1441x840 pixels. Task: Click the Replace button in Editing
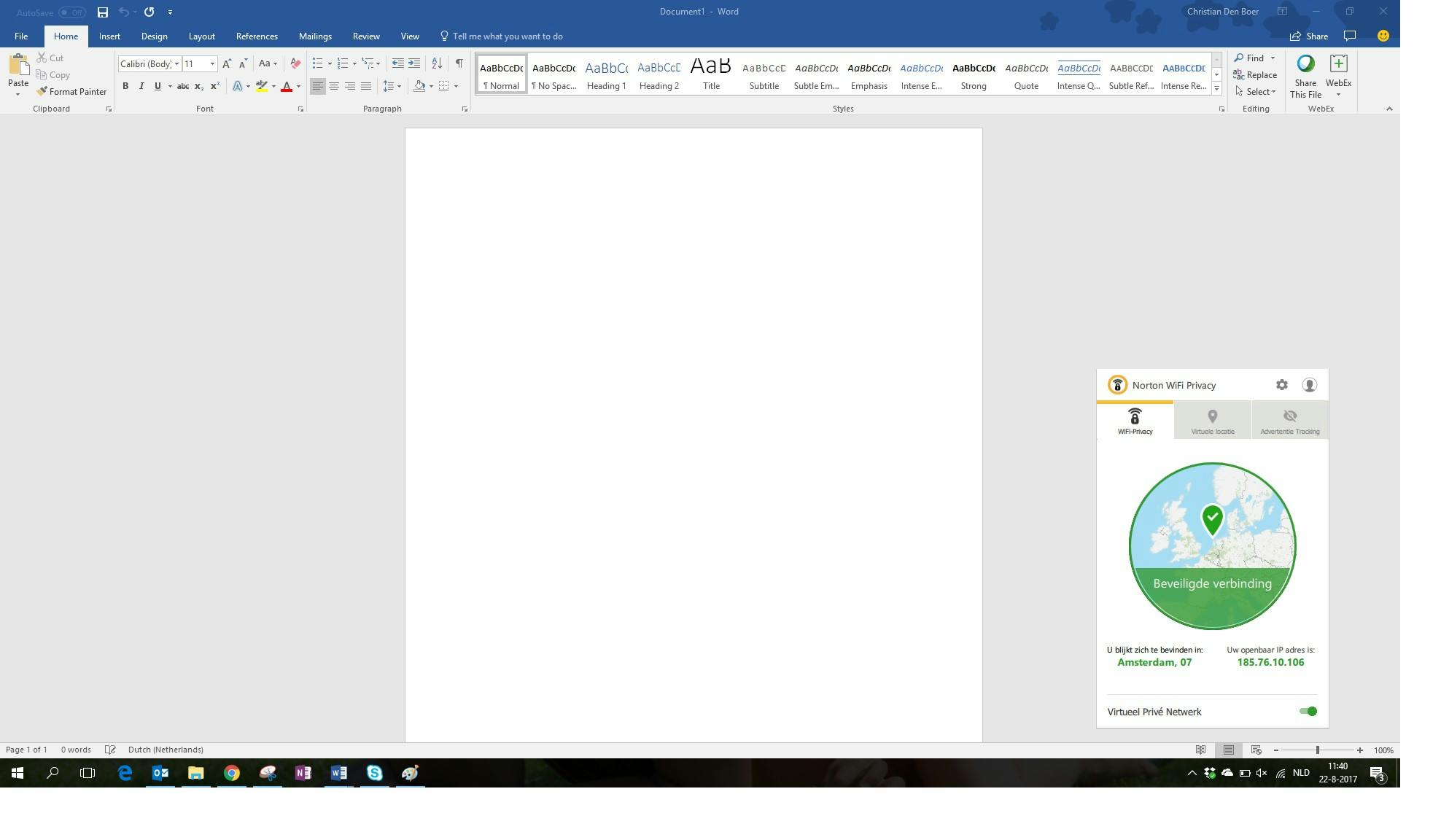(x=1255, y=75)
